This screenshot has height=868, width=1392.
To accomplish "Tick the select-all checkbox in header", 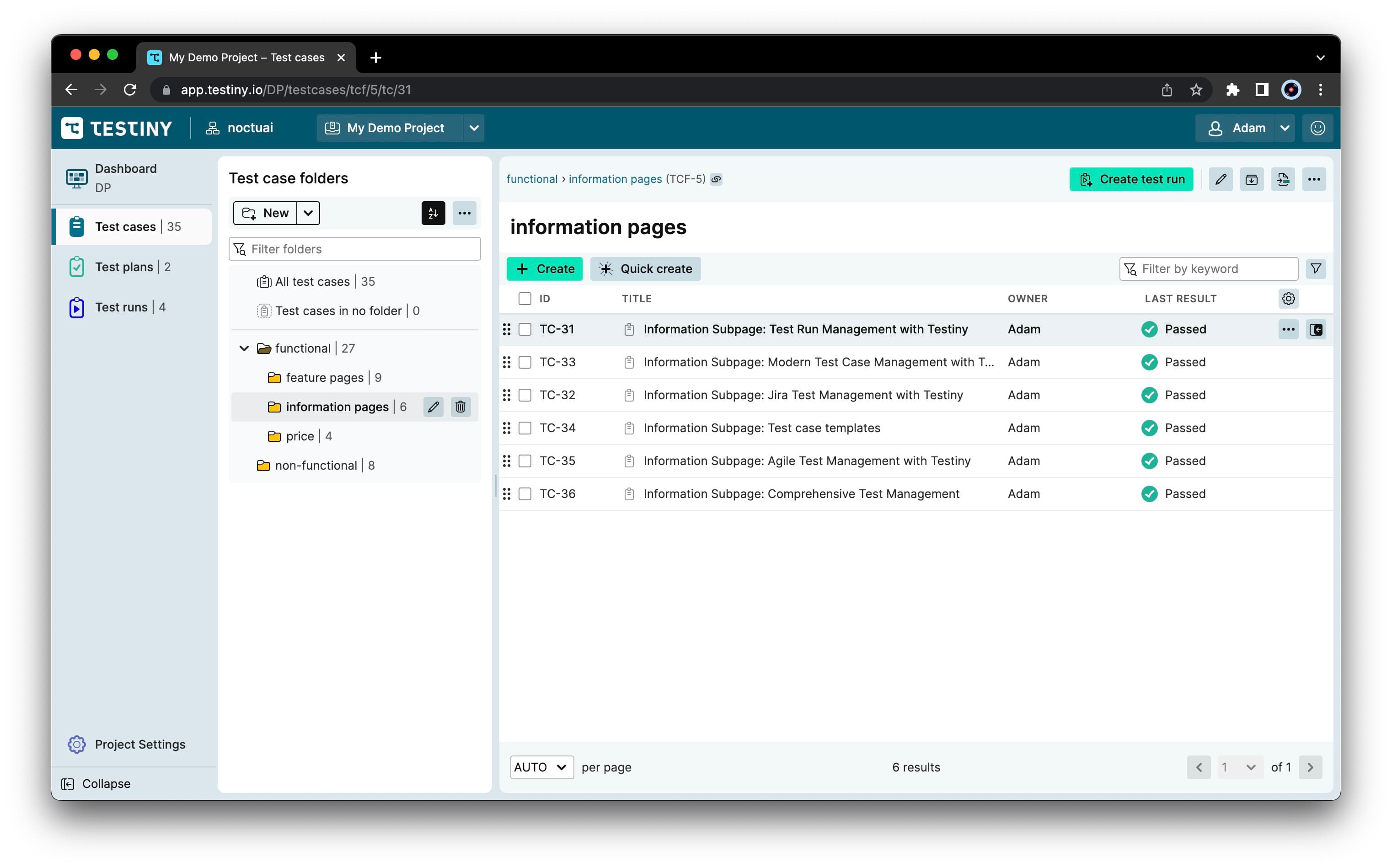I will pos(525,299).
